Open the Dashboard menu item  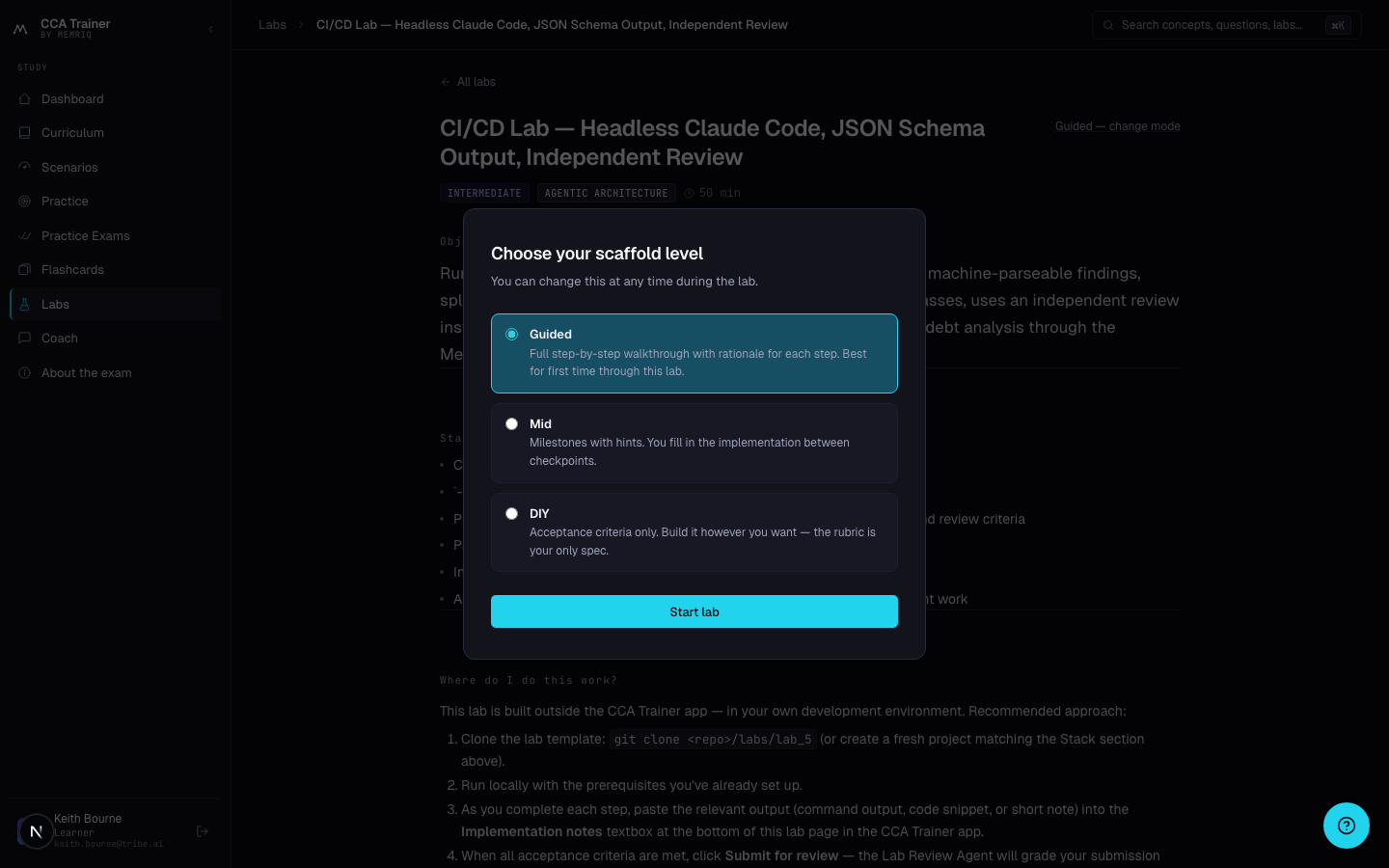click(115, 99)
